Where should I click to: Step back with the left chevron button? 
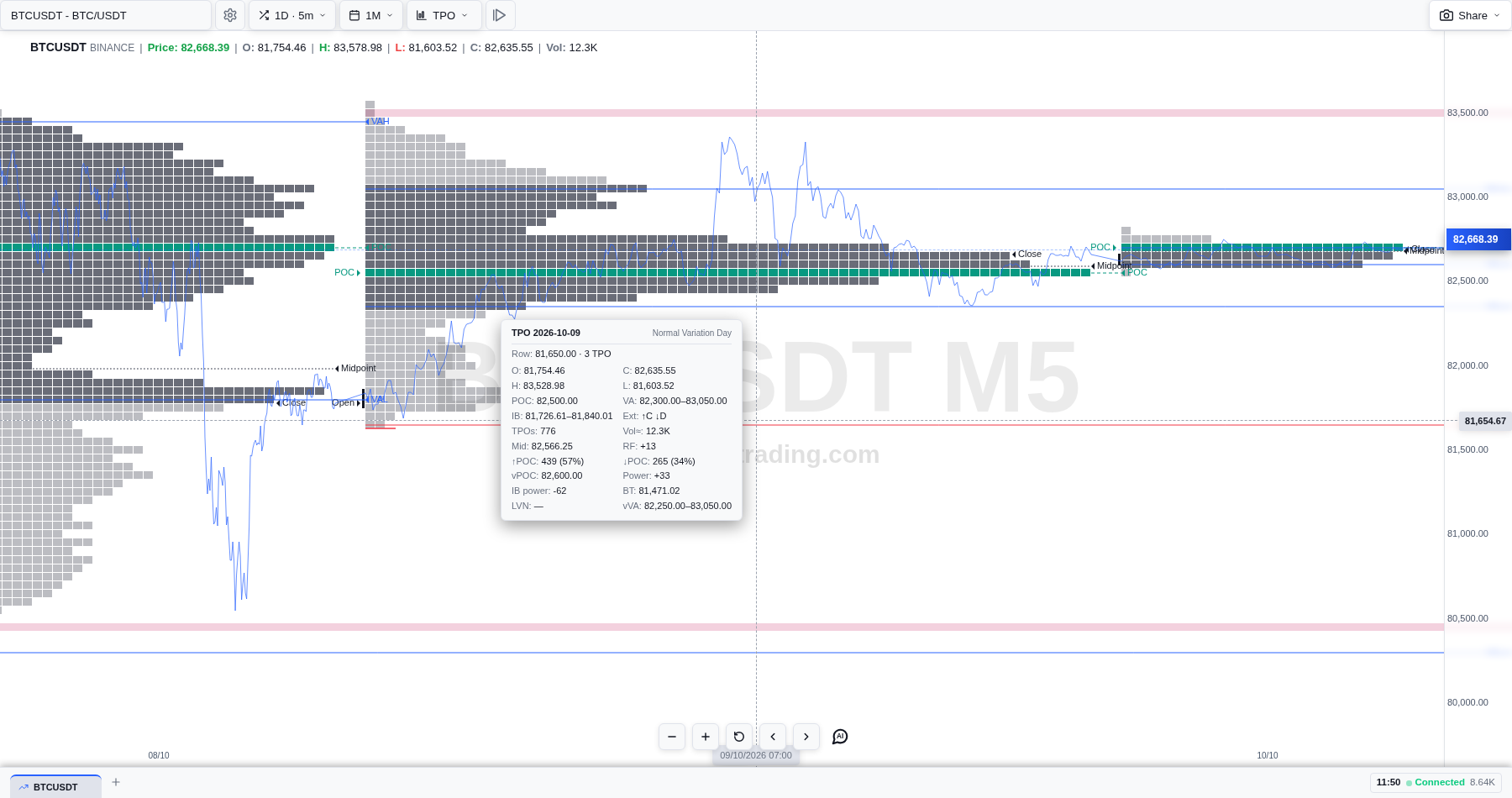[773, 737]
